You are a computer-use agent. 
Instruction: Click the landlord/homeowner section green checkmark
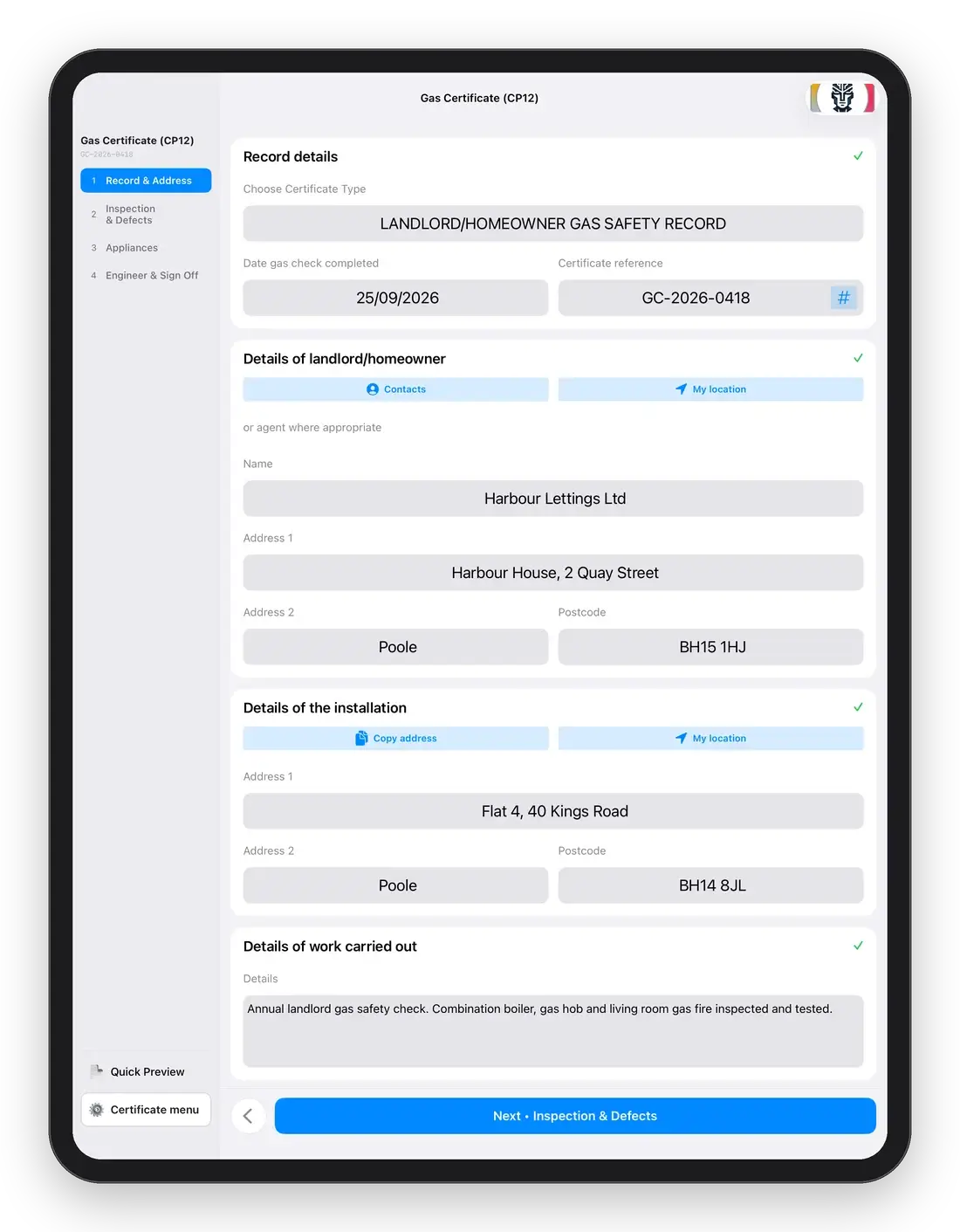[858, 358]
